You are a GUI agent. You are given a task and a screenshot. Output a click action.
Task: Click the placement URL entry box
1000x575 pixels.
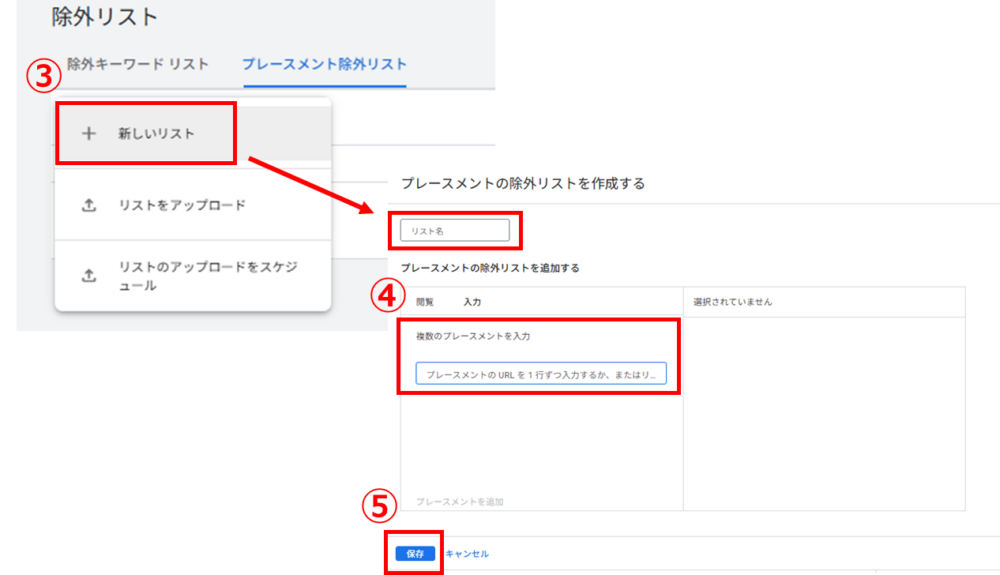tap(541, 375)
